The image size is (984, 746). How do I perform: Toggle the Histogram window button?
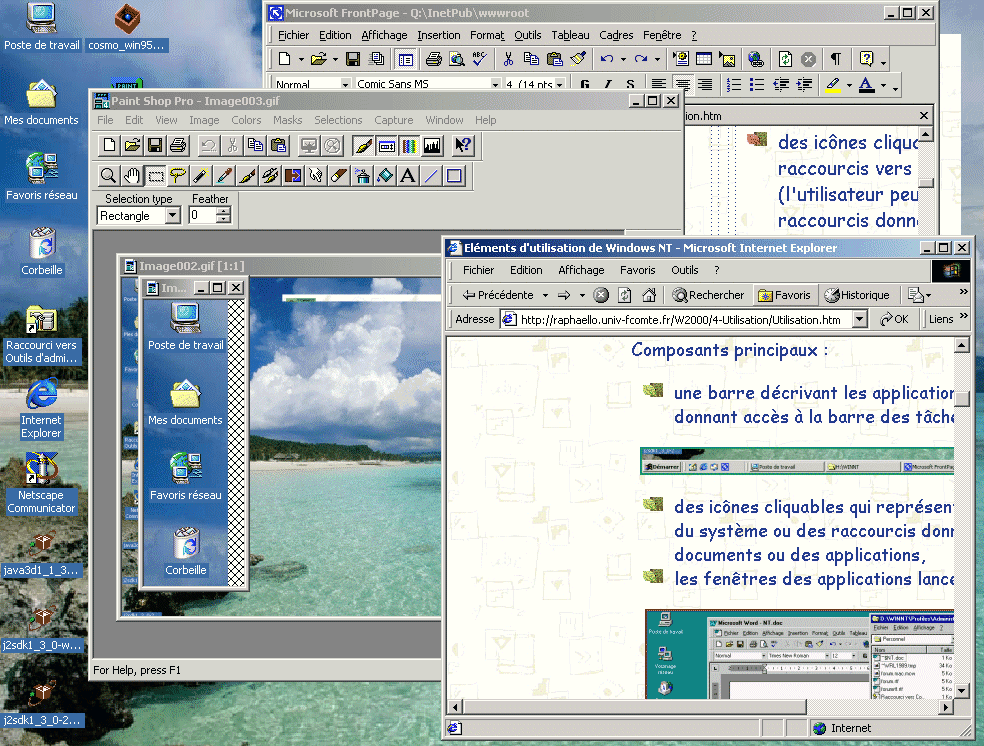(x=432, y=146)
